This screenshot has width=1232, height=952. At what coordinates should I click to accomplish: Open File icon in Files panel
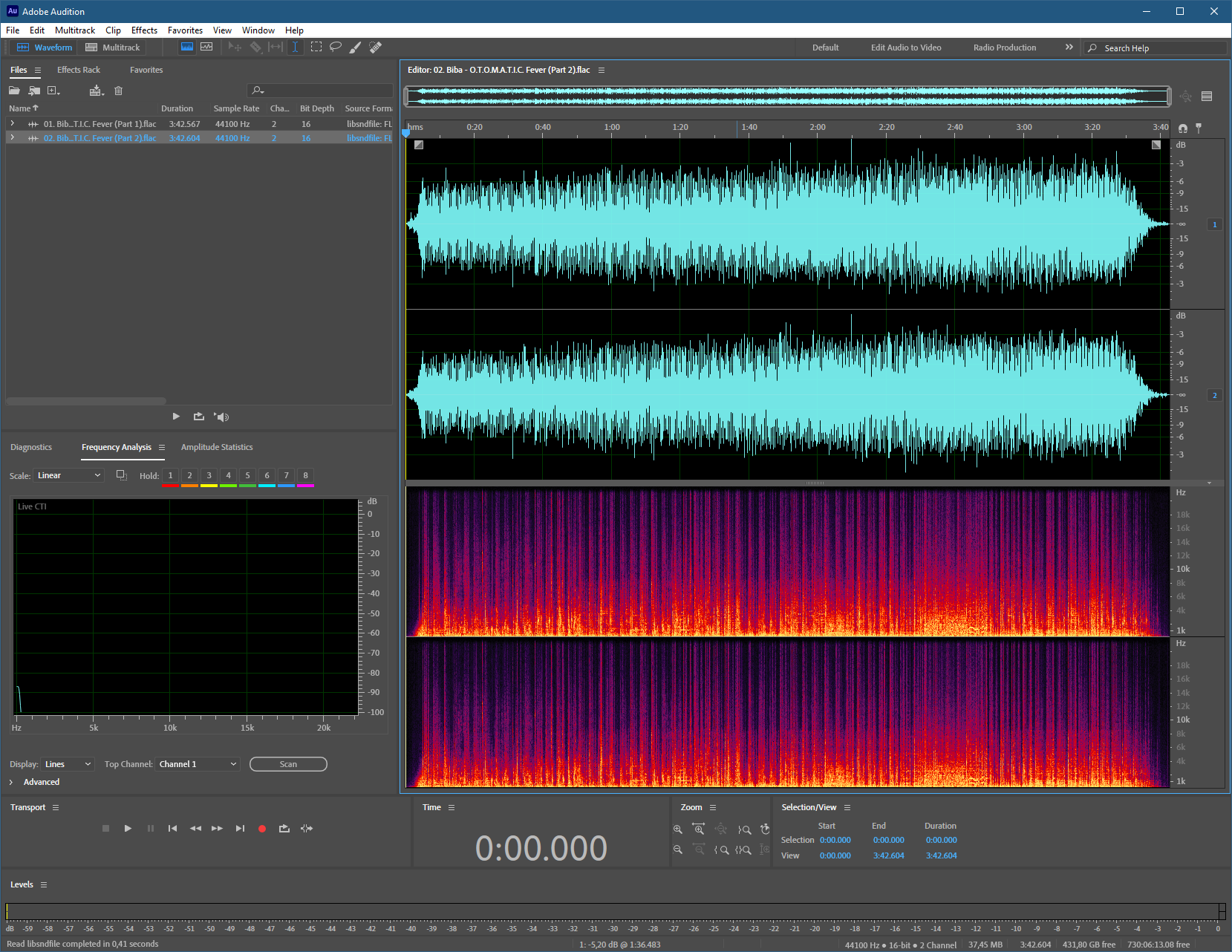pos(14,91)
